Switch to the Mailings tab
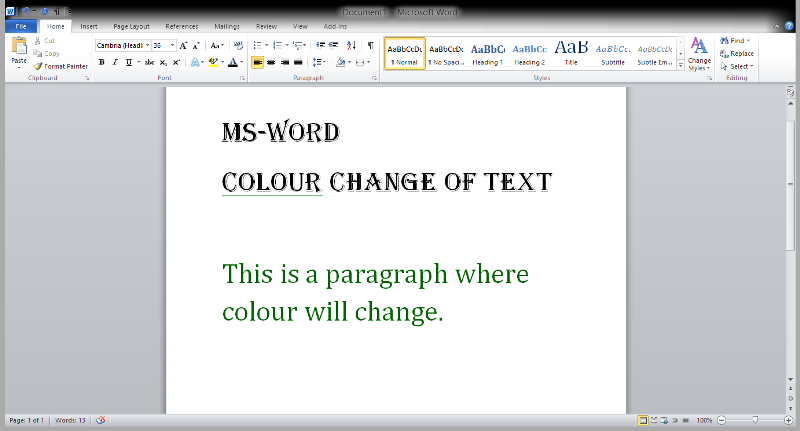The width and height of the screenshot is (800, 431). 227,26
